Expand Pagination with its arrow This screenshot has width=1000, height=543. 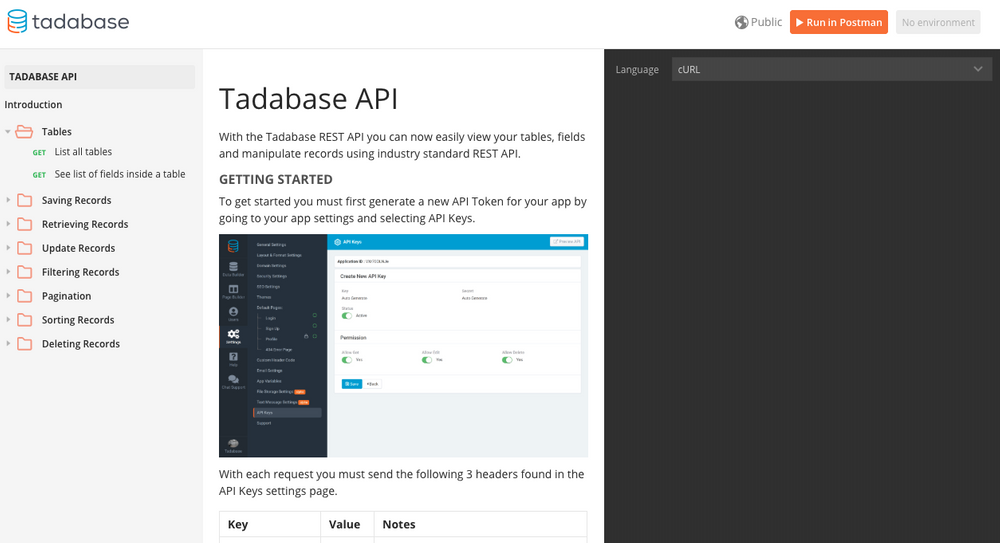pos(8,296)
